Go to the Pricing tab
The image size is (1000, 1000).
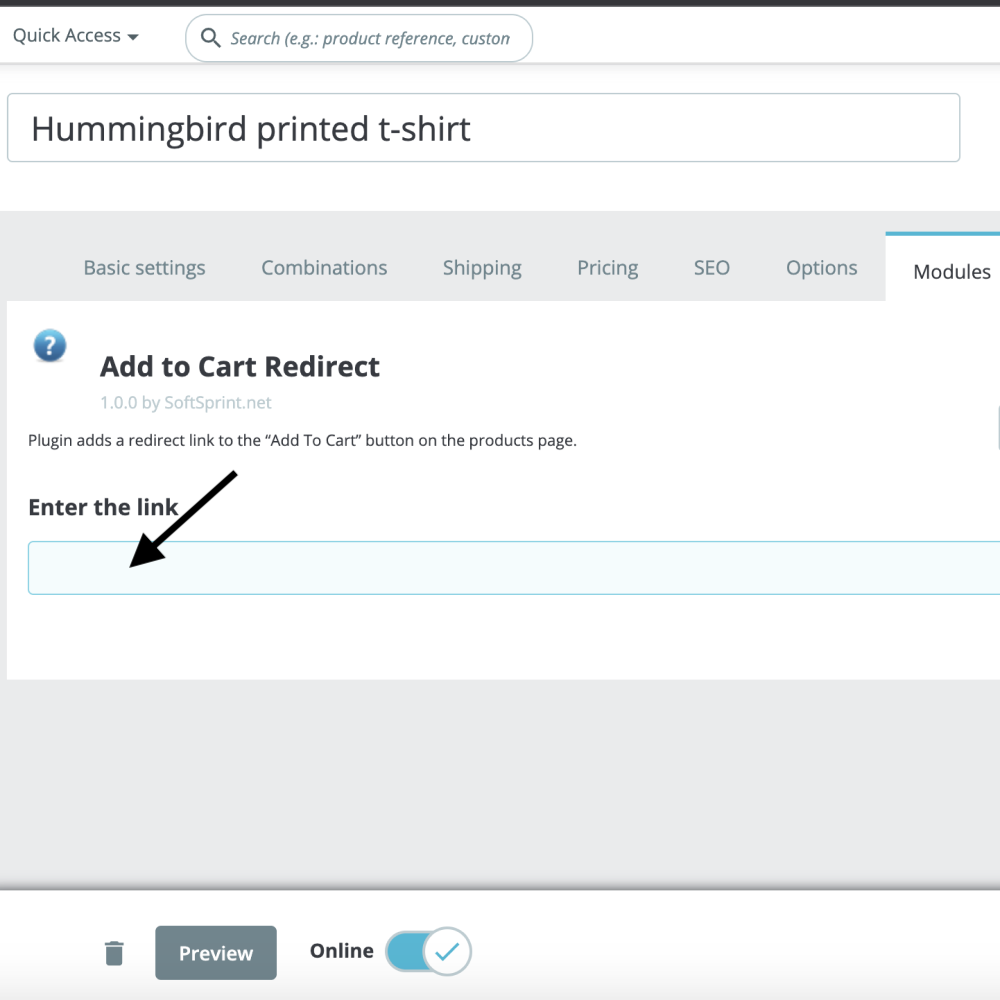coord(607,268)
